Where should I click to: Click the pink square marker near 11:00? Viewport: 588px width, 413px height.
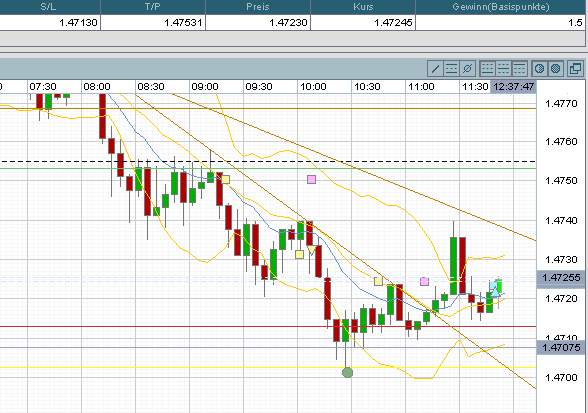pos(424,281)
